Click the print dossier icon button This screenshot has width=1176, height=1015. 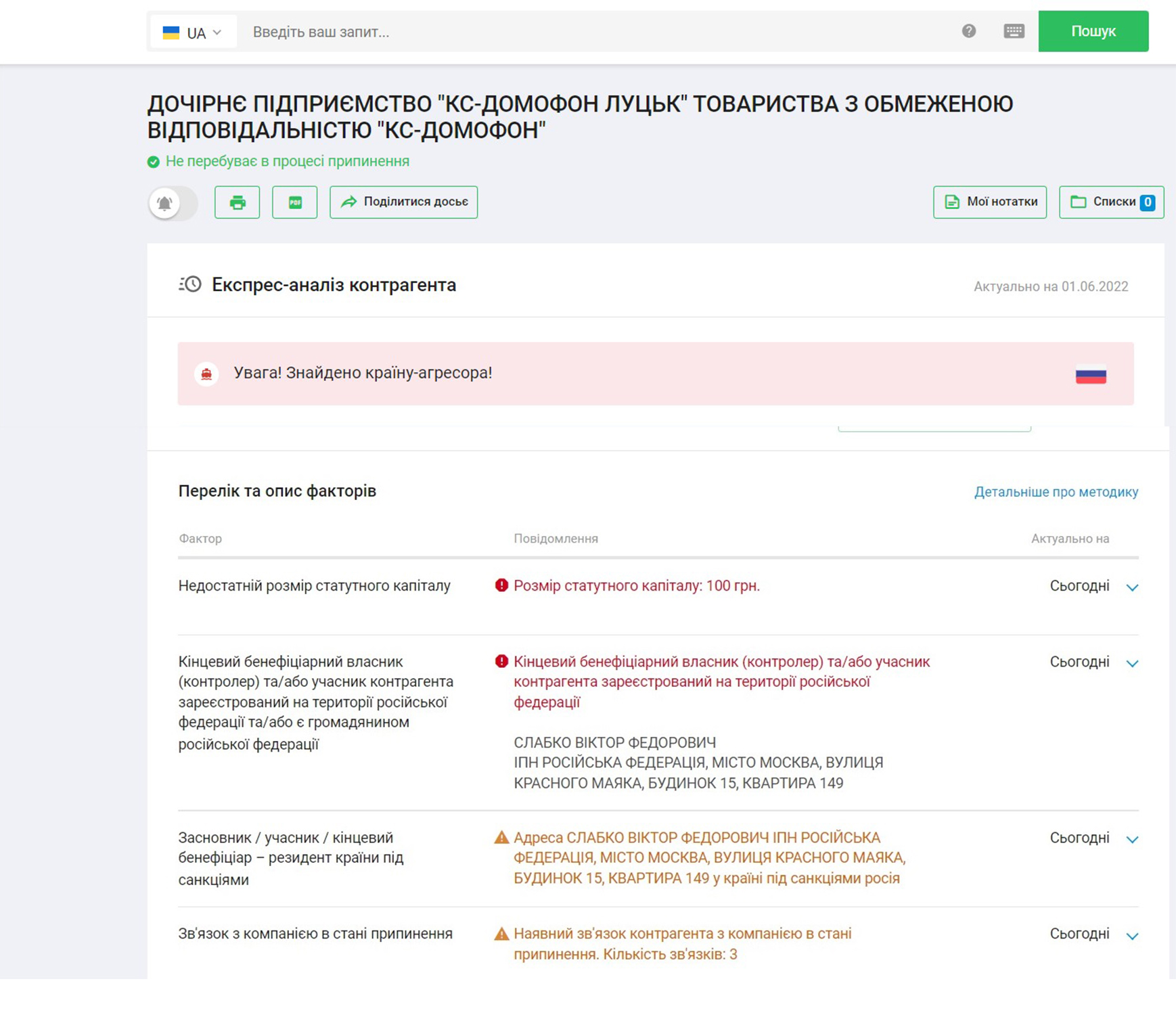click(x=237, y=202)
